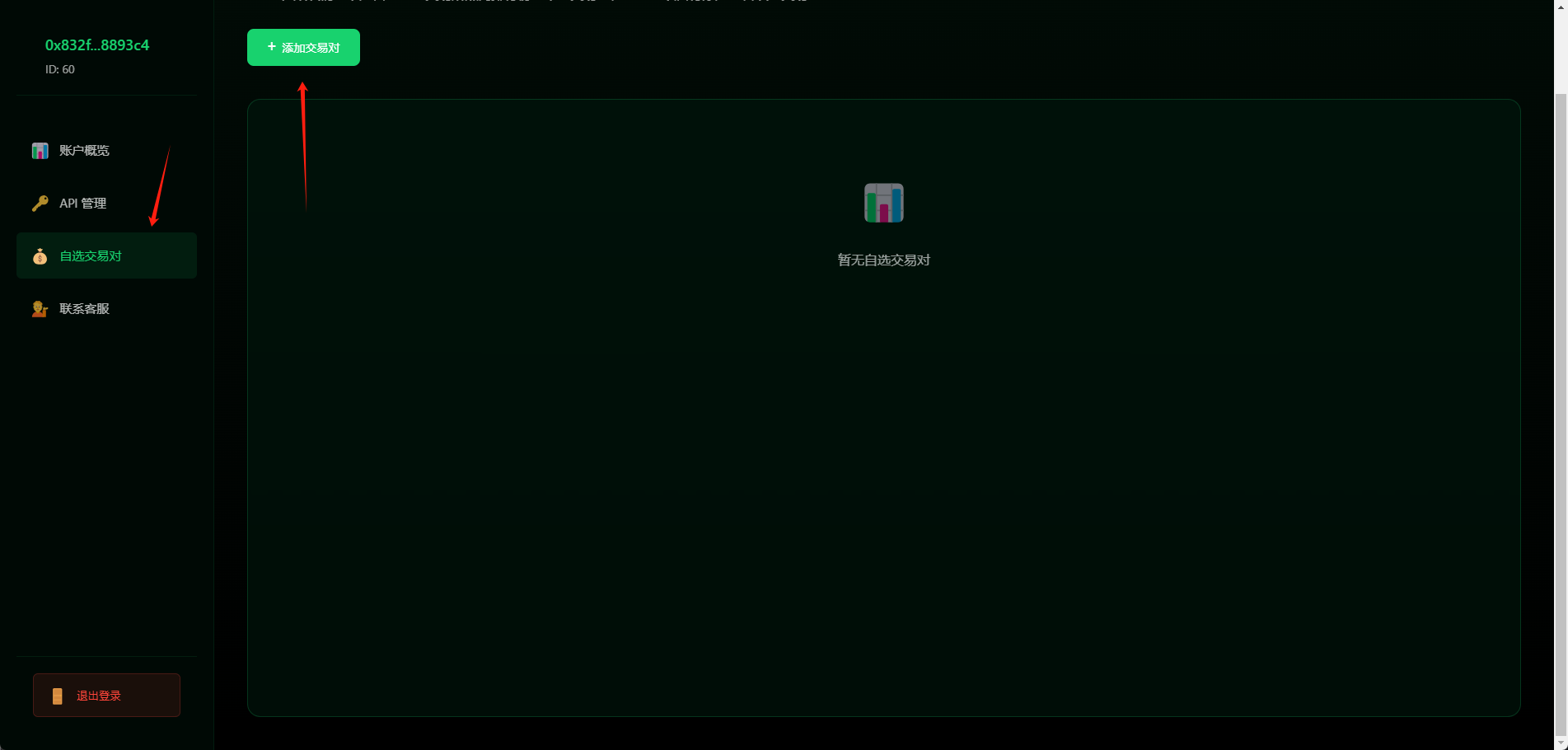The width and height of the screenshot is (1568, 750).
Task: Click the 暂无自选交易对 empty message text
Action: tap(883, 260)
